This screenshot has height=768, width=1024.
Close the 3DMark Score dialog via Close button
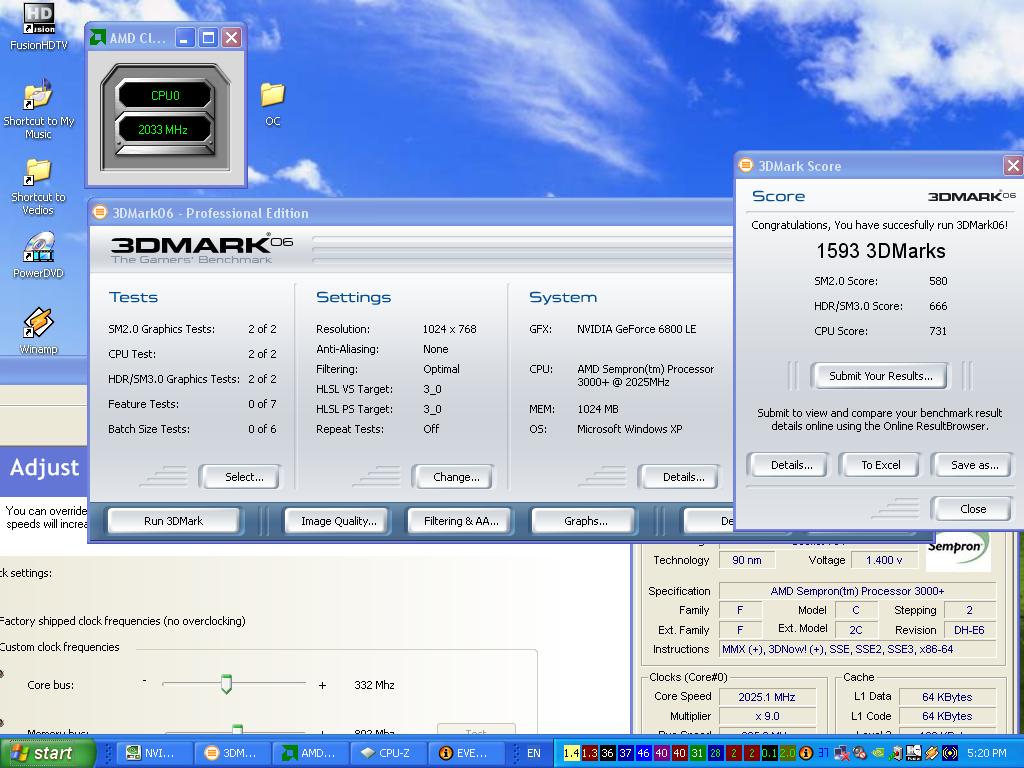(x=972, y=509)
